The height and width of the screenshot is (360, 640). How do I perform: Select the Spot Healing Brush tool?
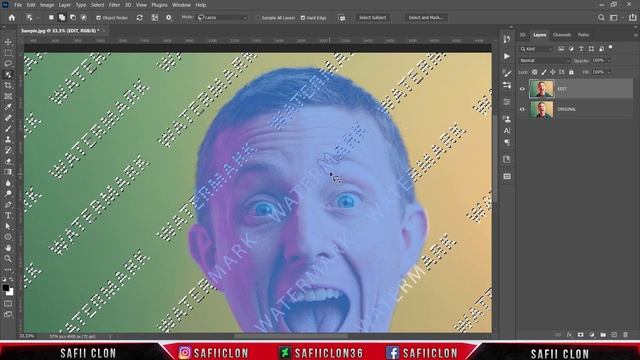pyautogui.click(x=8, y=118)
